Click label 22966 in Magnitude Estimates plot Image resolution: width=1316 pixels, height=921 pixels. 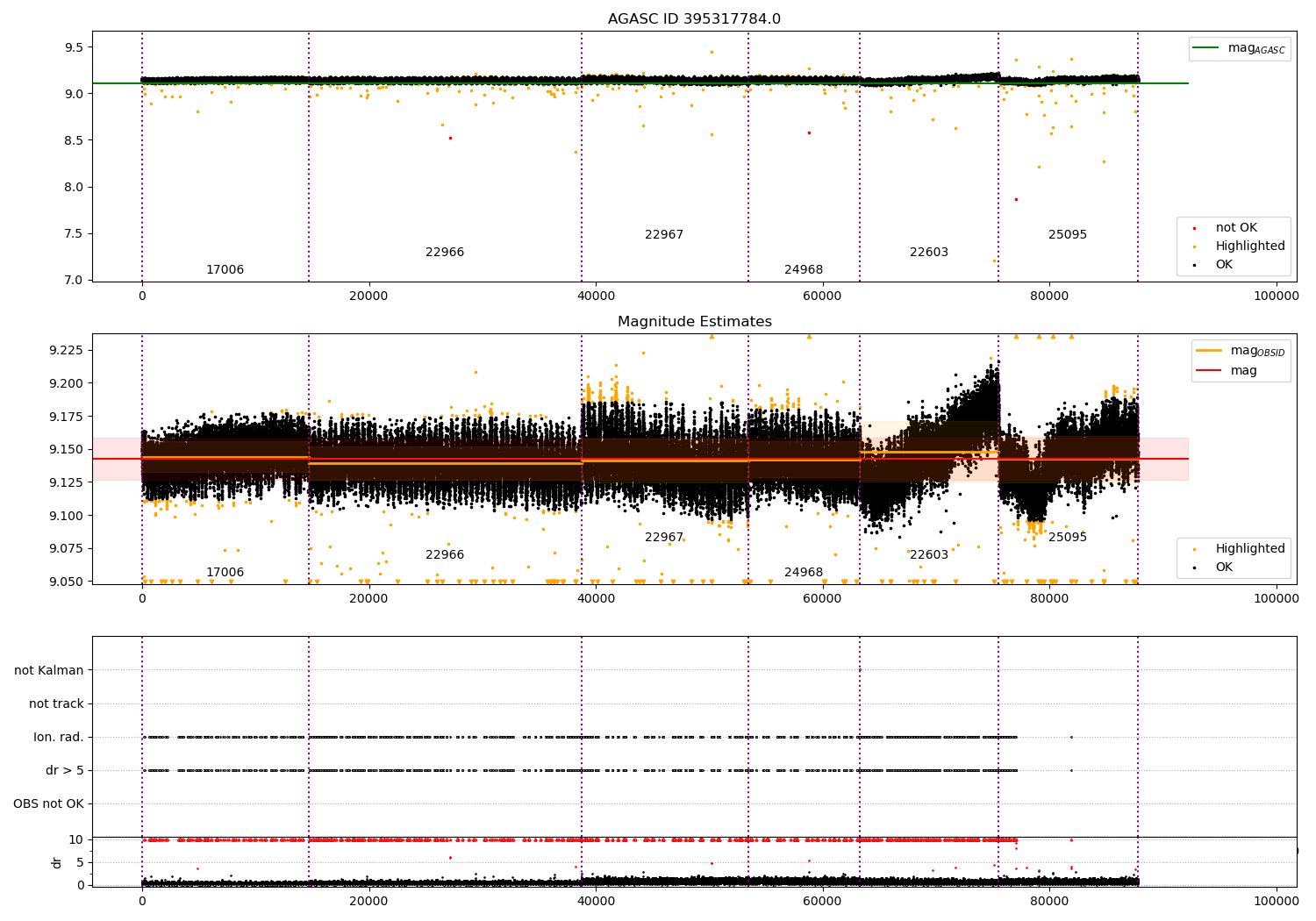pos(445,555)
